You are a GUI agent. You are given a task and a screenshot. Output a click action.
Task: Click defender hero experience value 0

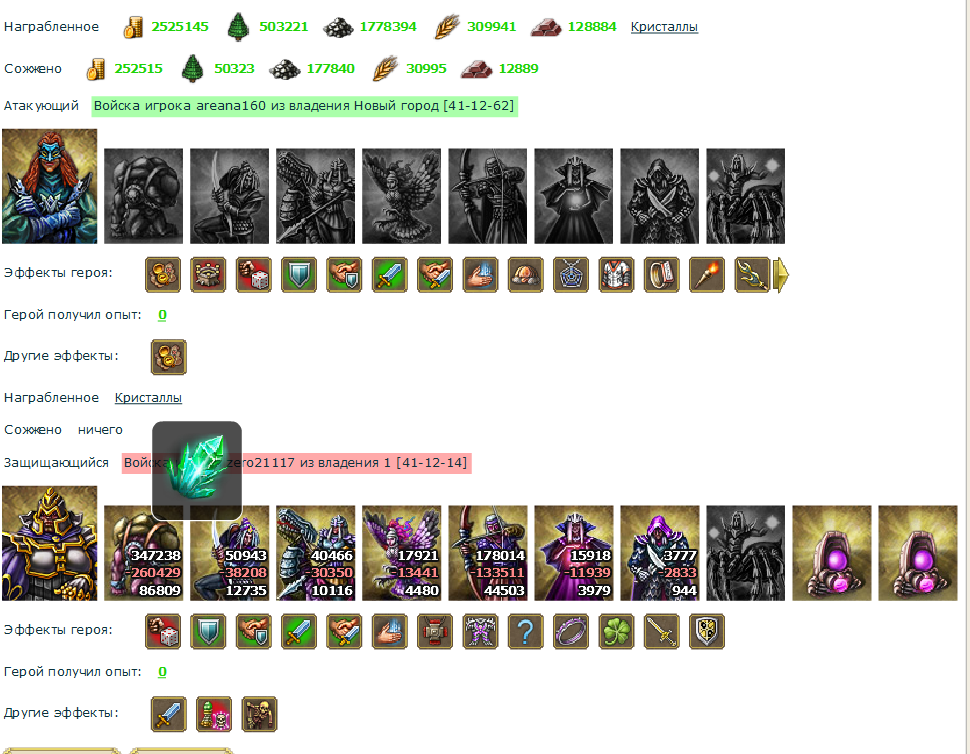(162, 672)
